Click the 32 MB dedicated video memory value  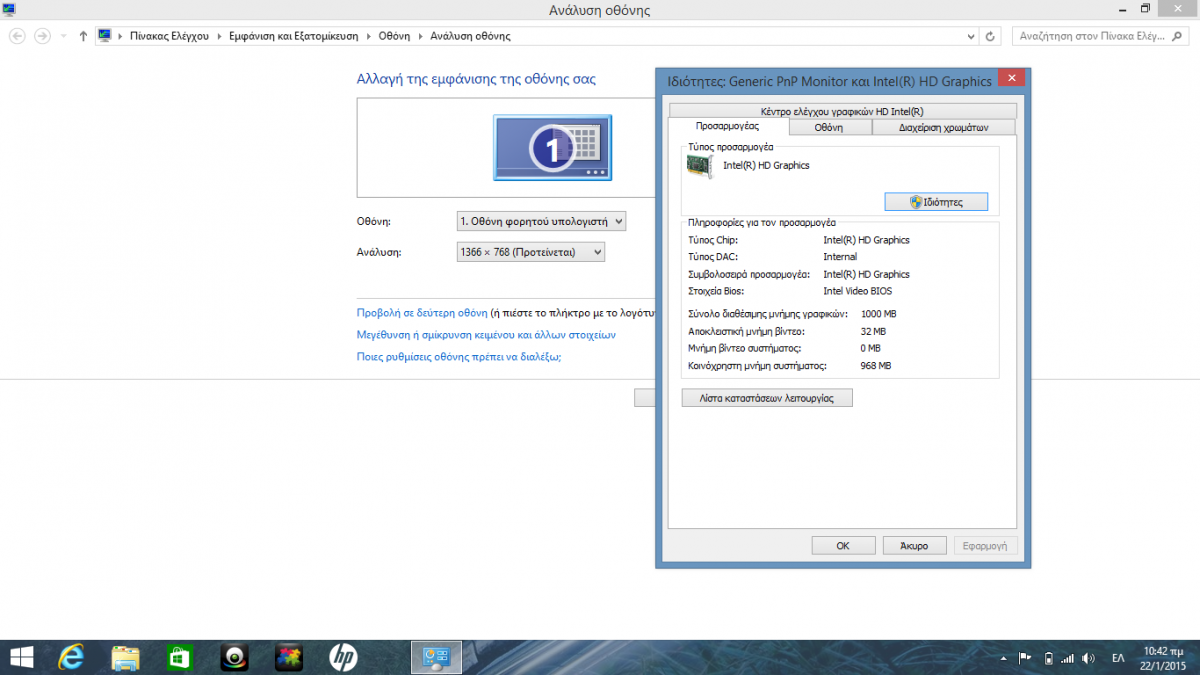click(x=873, y=331)
